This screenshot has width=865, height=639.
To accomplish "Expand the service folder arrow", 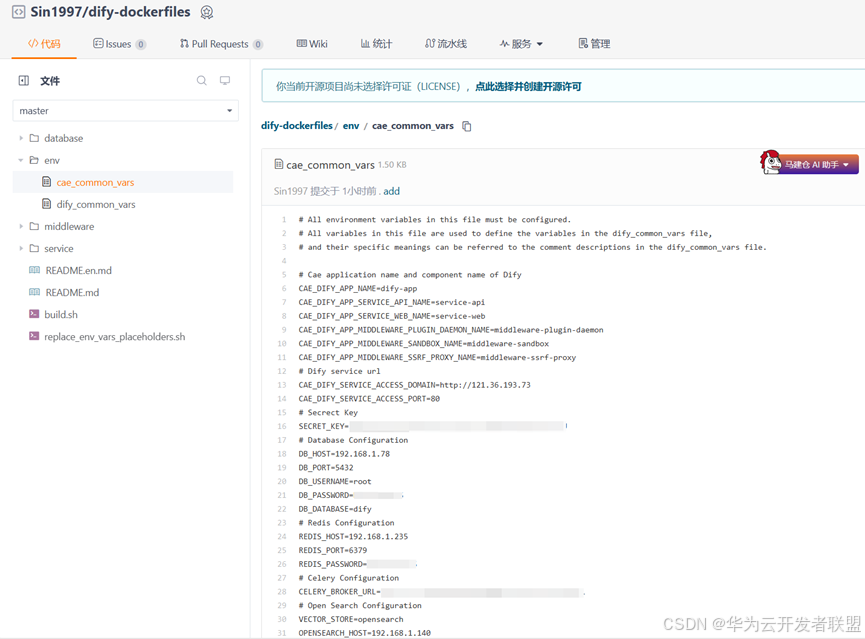I will [x=21, y=248].
